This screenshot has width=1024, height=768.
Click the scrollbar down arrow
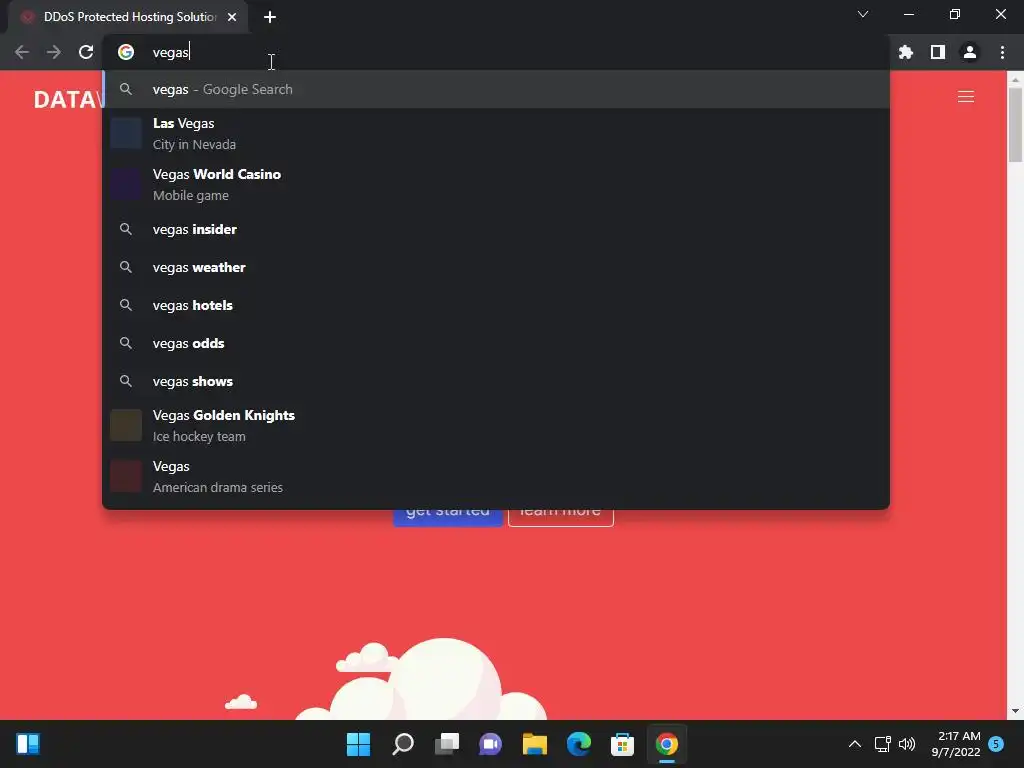tap(1015, 711)
